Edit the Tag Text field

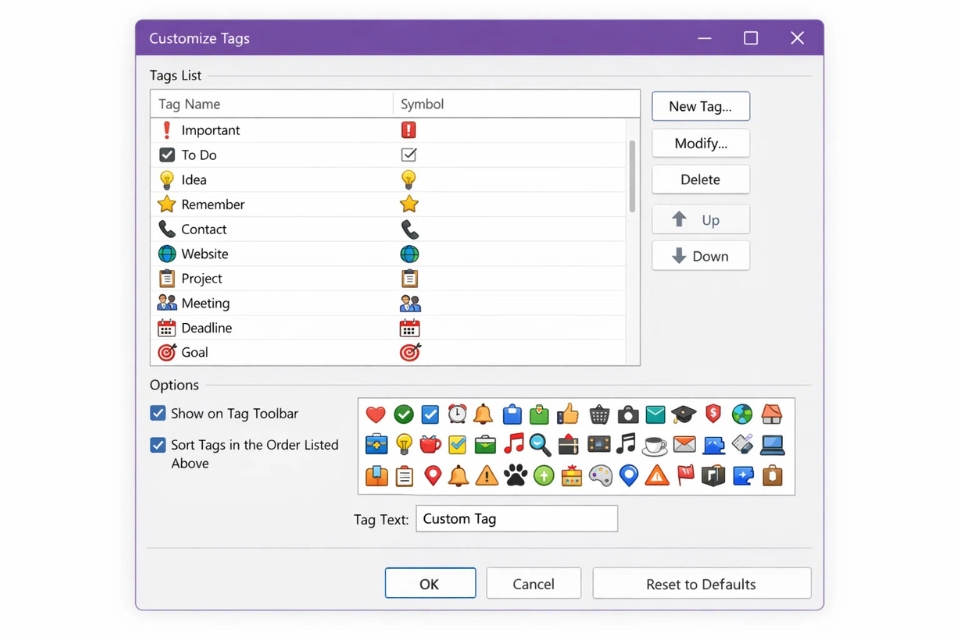pyautogui.click(x=516, y=518)
